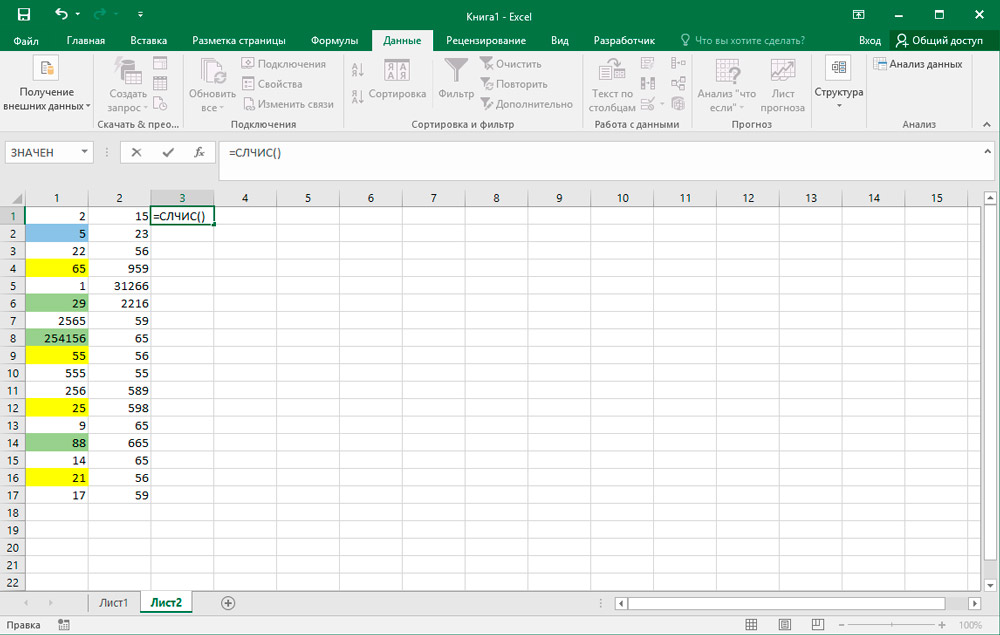
Task: Click the Undo arrow icon
Action: [x=62, y=15]
